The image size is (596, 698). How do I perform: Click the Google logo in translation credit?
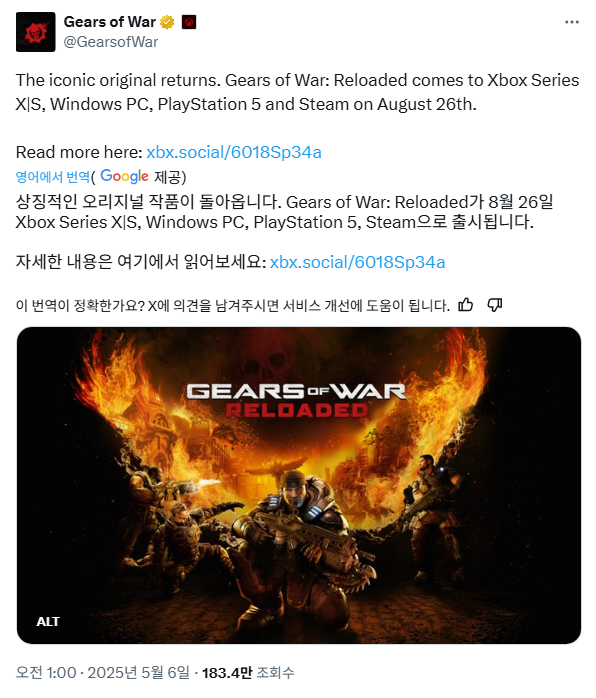[124, 176]
